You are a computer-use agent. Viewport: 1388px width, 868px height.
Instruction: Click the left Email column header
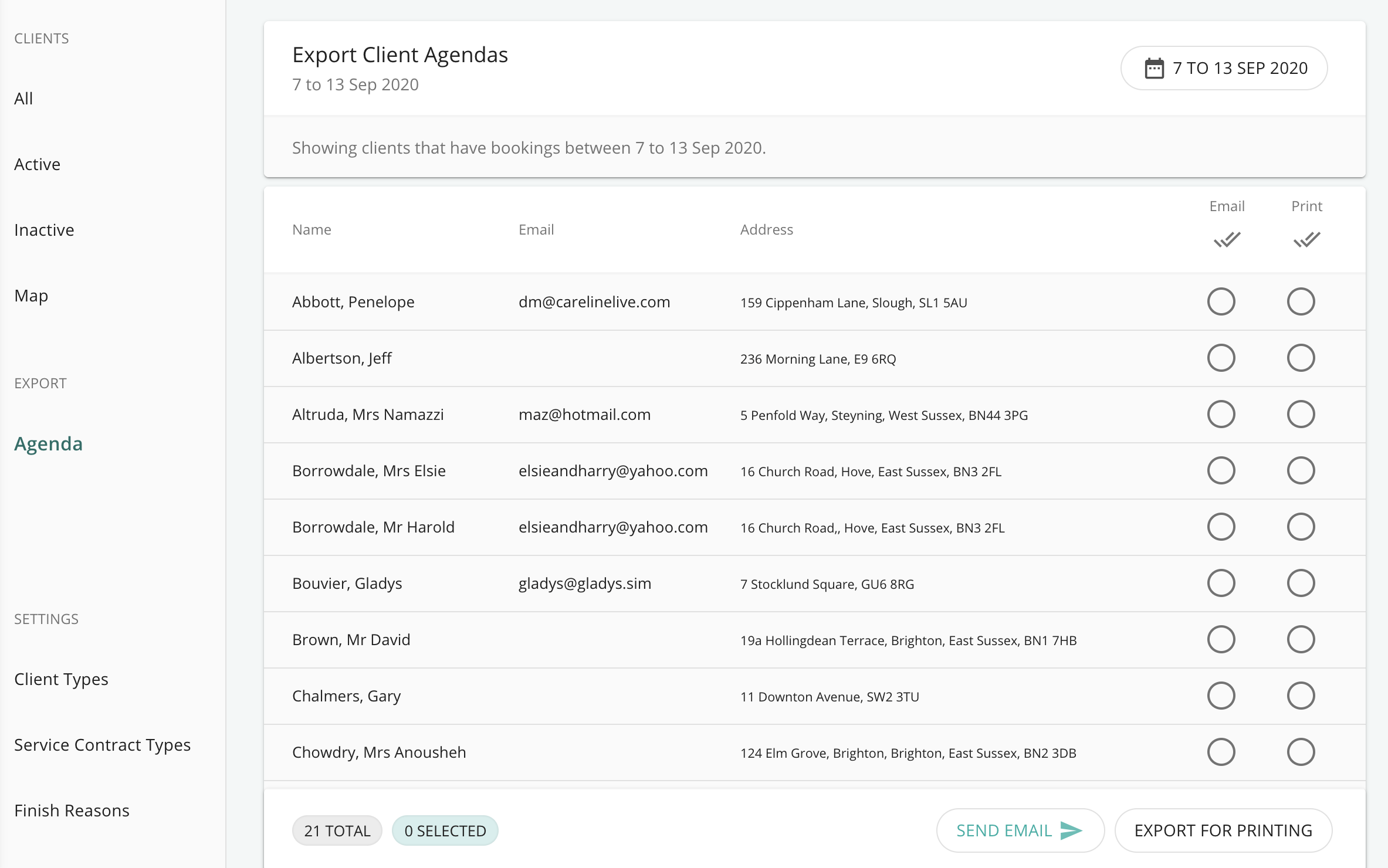point(536,230)
